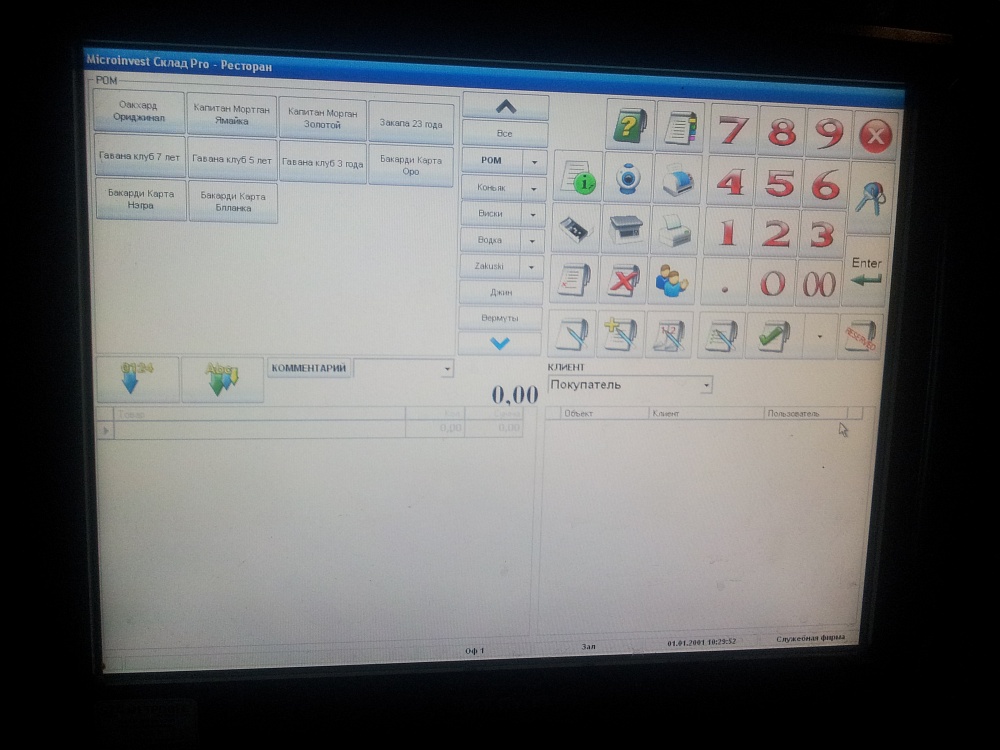Tap keypad digit 6
The height and width of the screenshot is (750, 1000).
click(x=826, y=186)
